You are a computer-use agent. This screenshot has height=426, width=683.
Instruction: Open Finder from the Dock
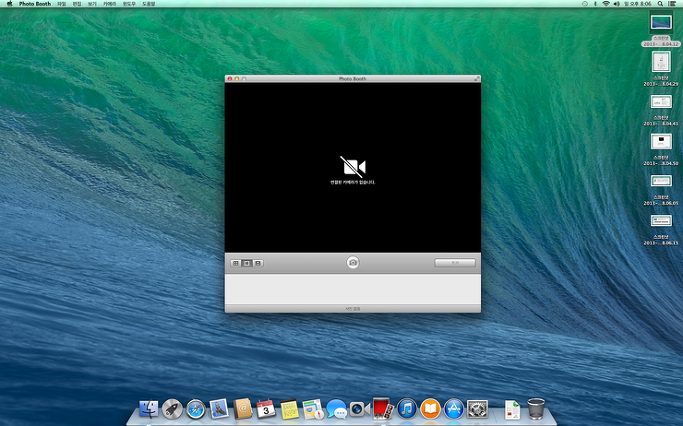point(149,409)
